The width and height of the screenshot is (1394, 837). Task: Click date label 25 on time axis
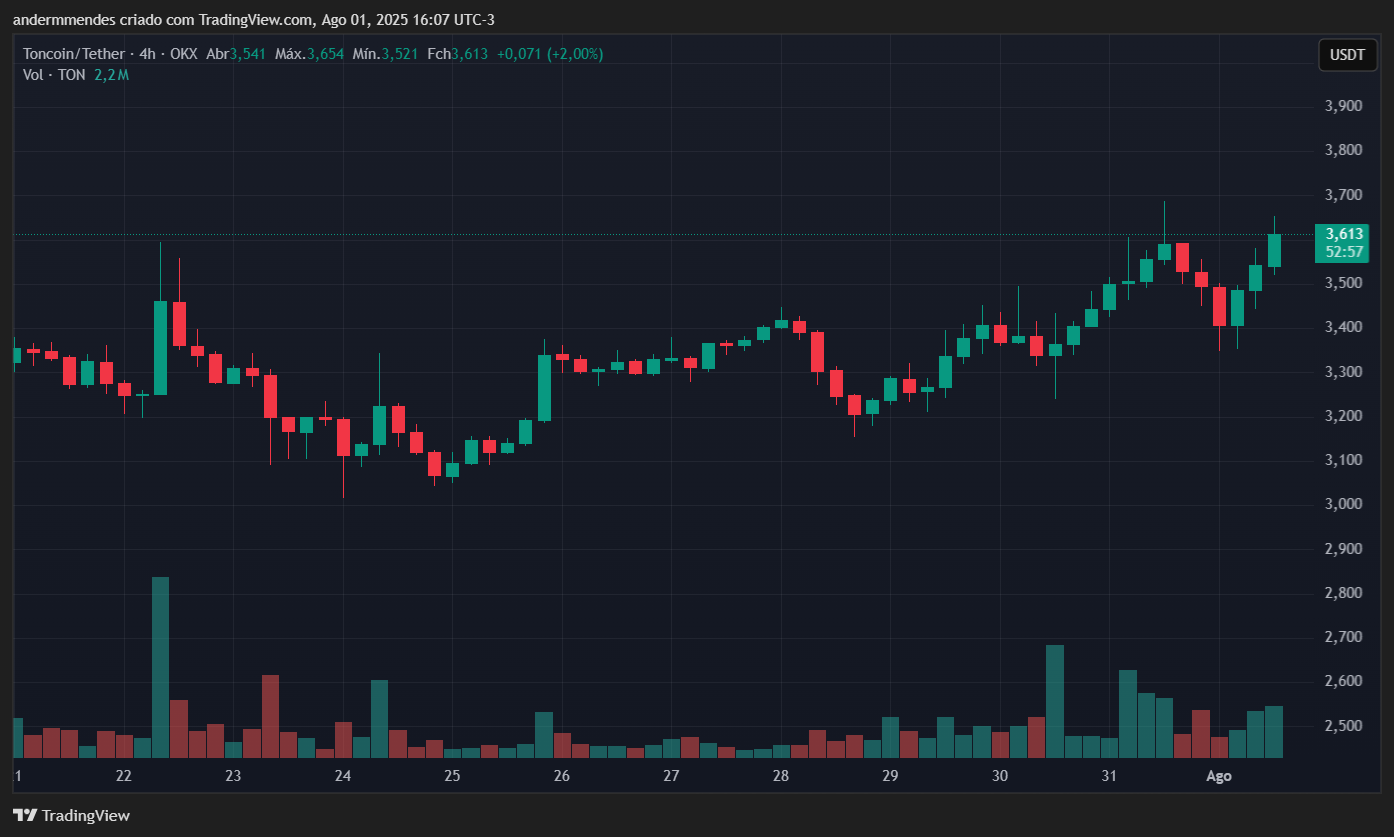pos(452,776)
